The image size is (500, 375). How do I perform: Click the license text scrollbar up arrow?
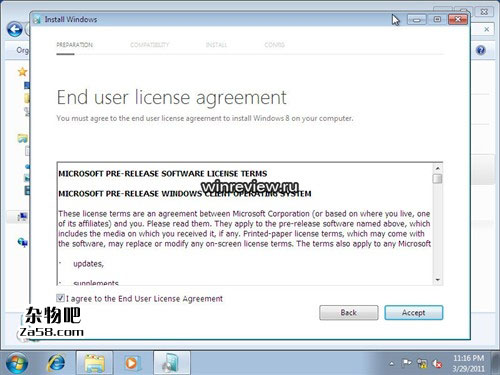[x=437, y=168]
